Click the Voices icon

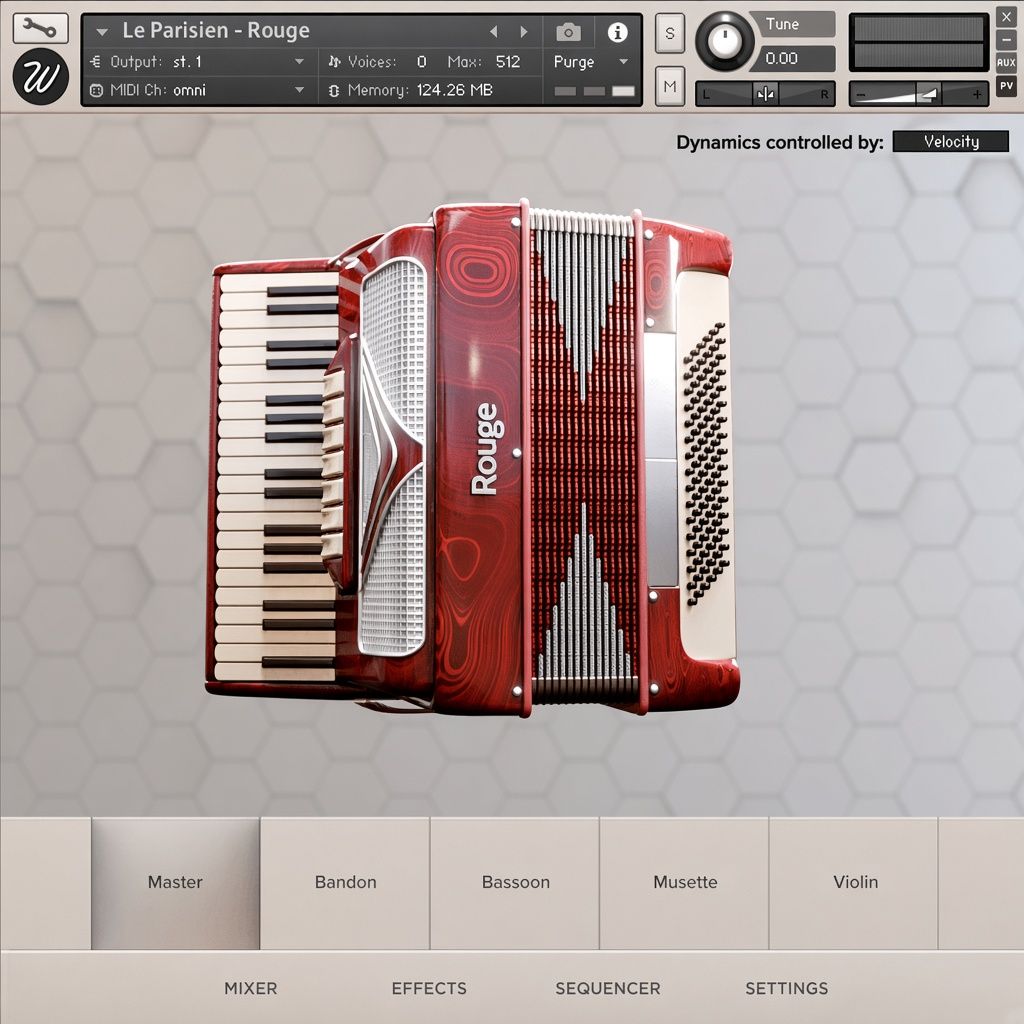(334, 62)
